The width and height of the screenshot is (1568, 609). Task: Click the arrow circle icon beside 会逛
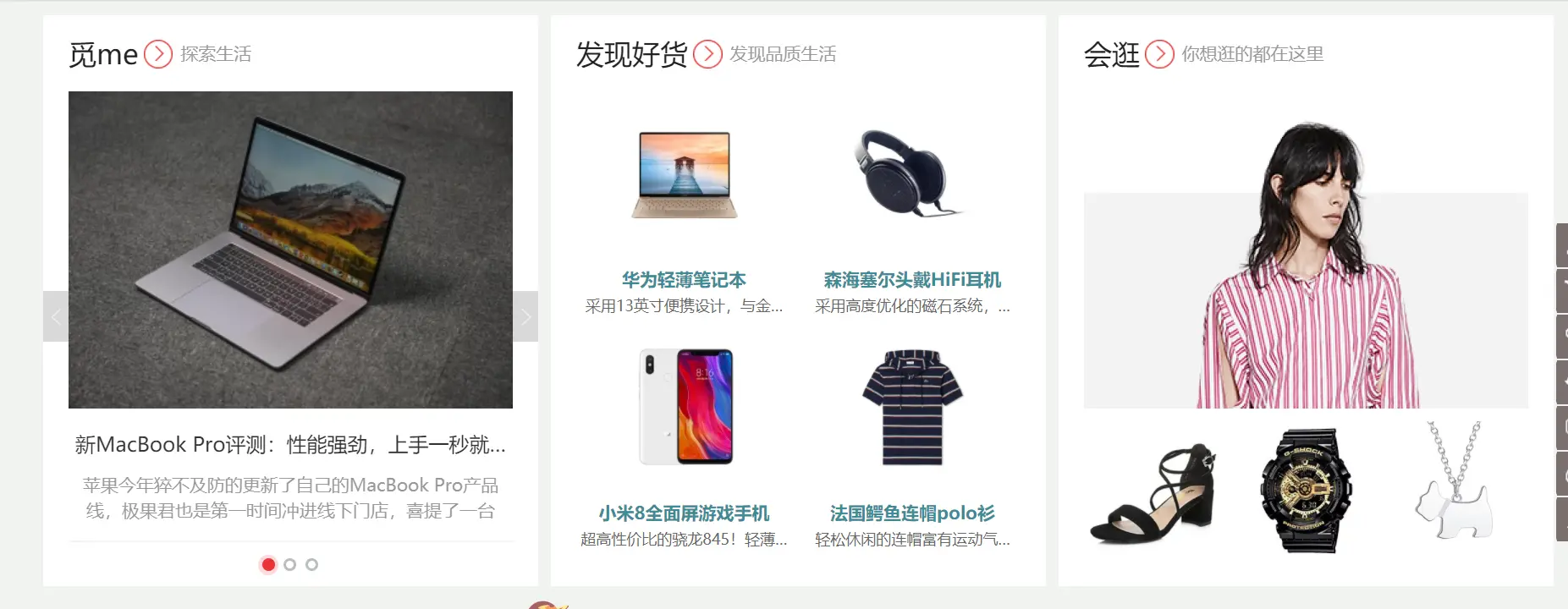pyautogui.click(x=1159, y=54)
